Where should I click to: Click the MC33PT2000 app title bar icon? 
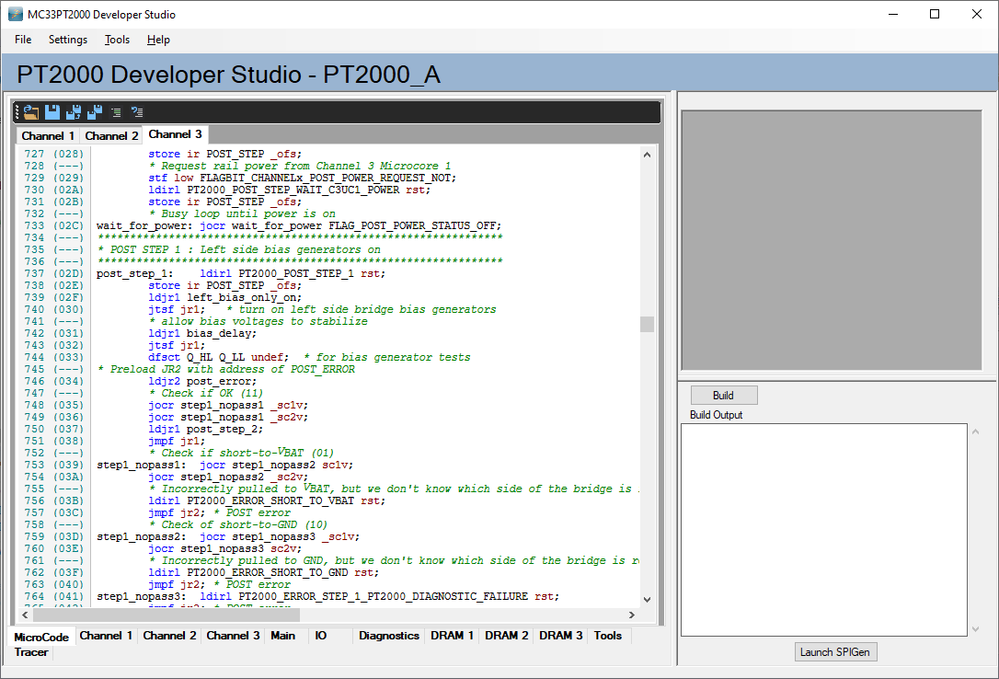pyautogui.click(x=15, y=14)
